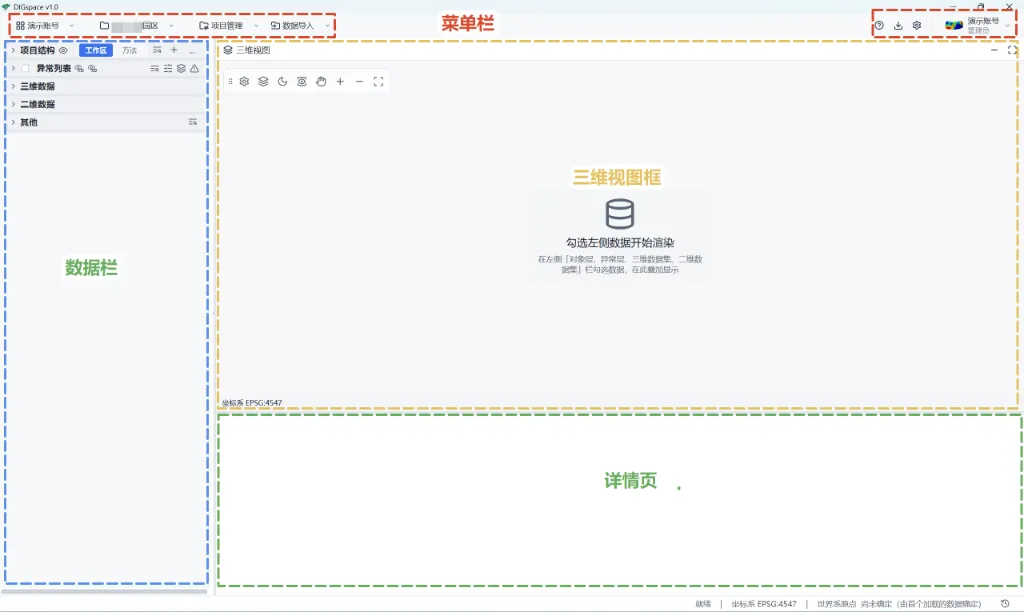This screenshot has width=1024, height=612.
Task: Click the layers icon in 异常列表 row
Action: 181,69
